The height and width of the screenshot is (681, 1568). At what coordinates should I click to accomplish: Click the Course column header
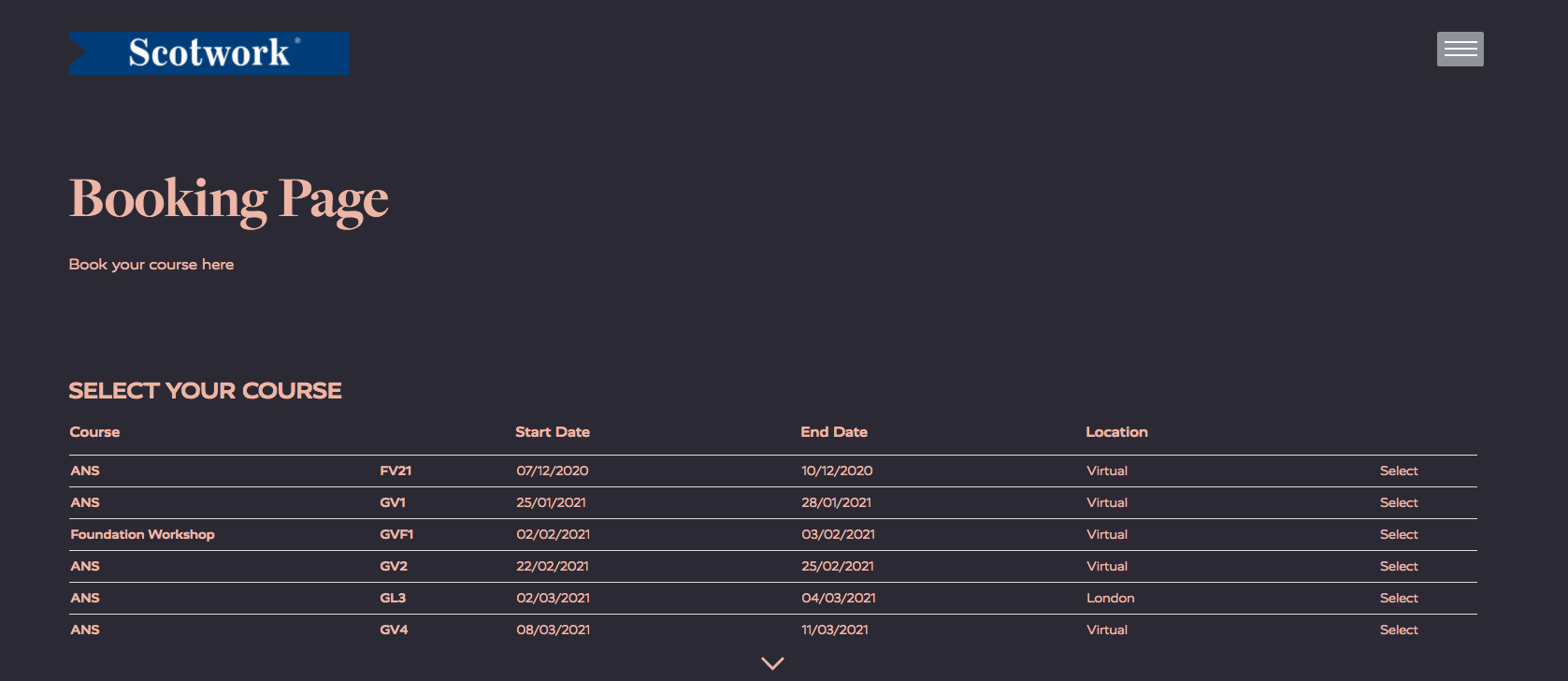click(94, 431)
